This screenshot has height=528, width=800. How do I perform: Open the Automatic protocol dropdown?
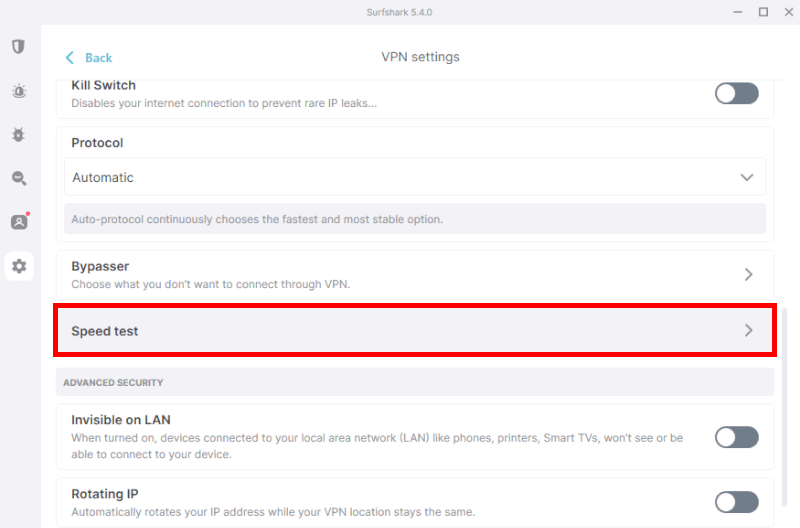[x=415, y=177]
